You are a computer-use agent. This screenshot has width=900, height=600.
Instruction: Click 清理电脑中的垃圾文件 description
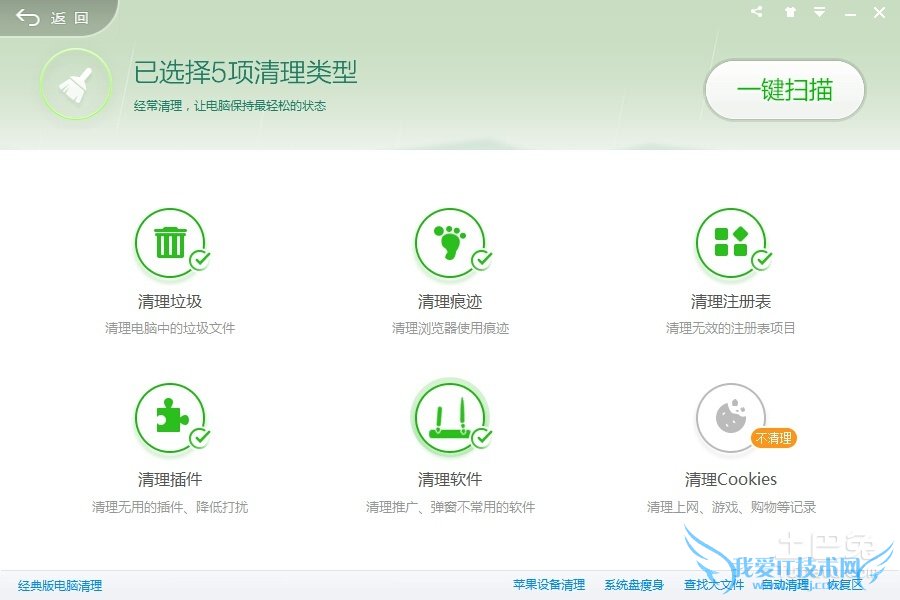(170, 328)
